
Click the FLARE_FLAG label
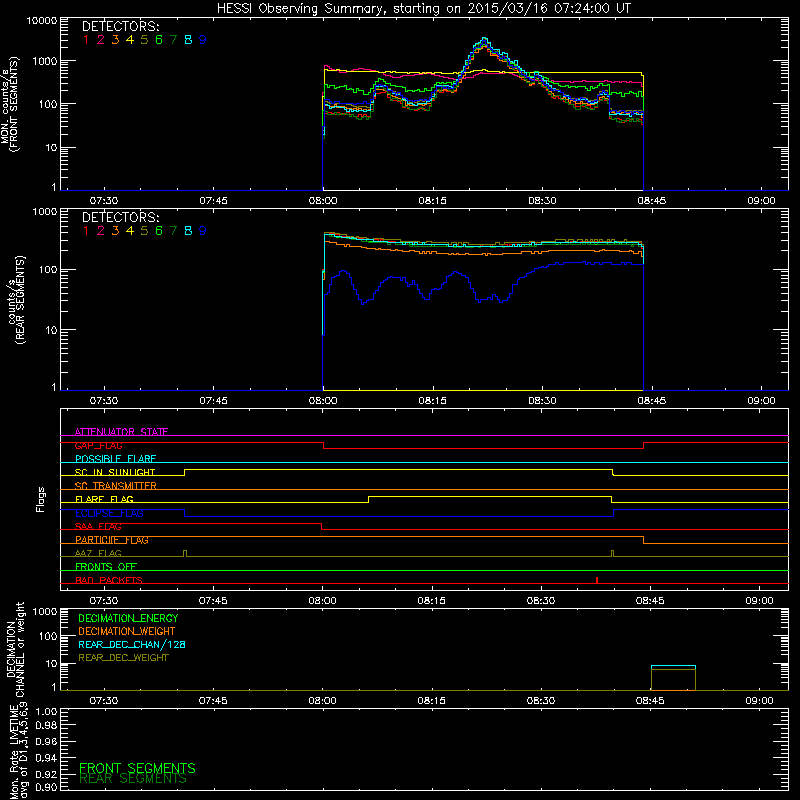coord(104,499)
